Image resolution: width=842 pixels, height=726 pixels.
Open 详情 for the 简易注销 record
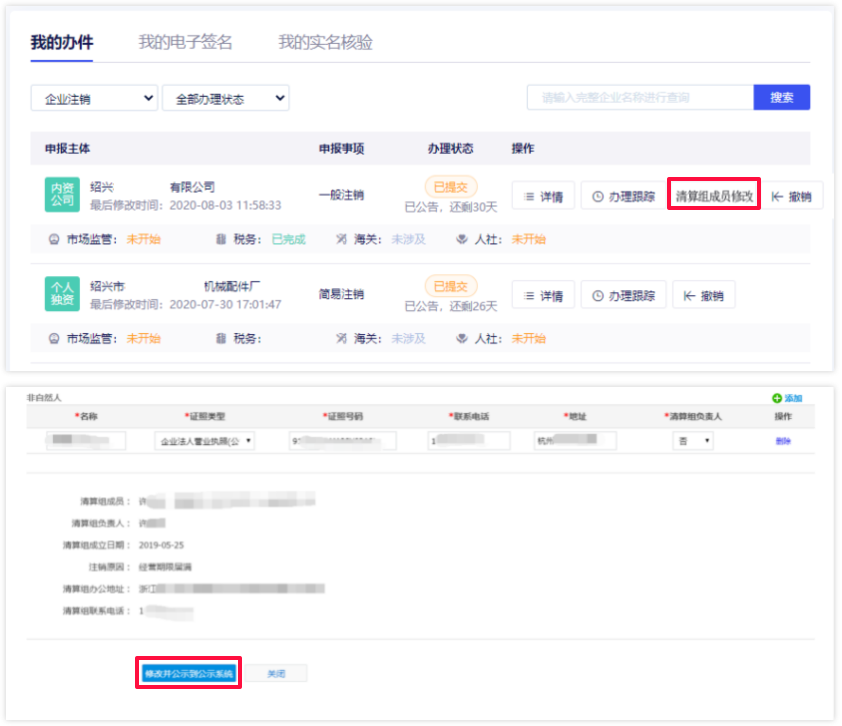543,295
